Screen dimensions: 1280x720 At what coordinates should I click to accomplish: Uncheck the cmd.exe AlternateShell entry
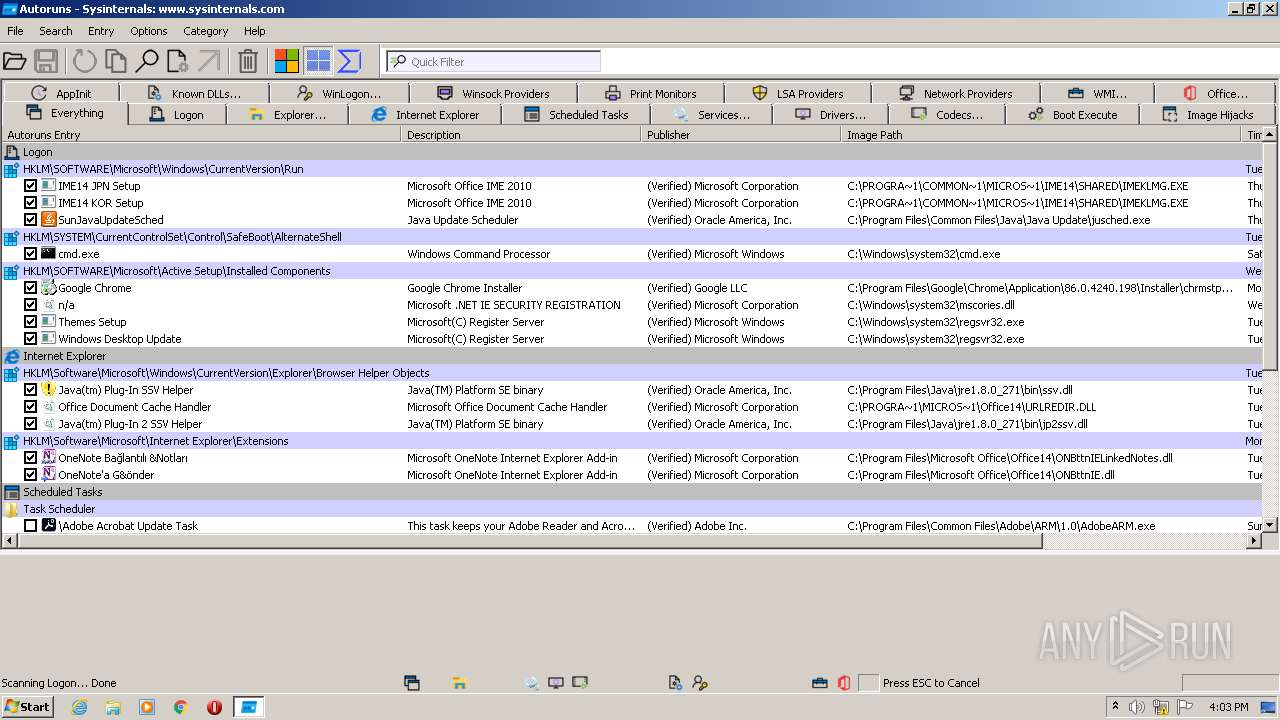[30, 254]
